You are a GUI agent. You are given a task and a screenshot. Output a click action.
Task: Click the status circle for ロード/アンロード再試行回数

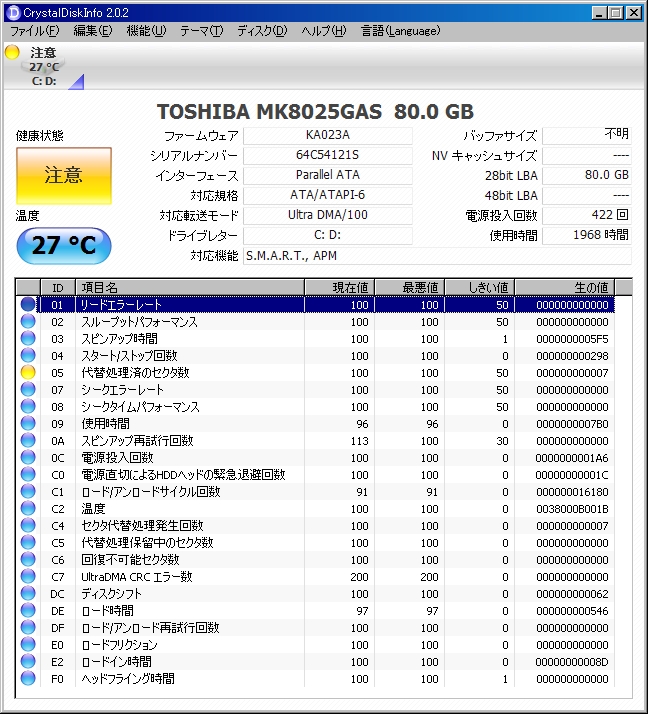(28, 627)
